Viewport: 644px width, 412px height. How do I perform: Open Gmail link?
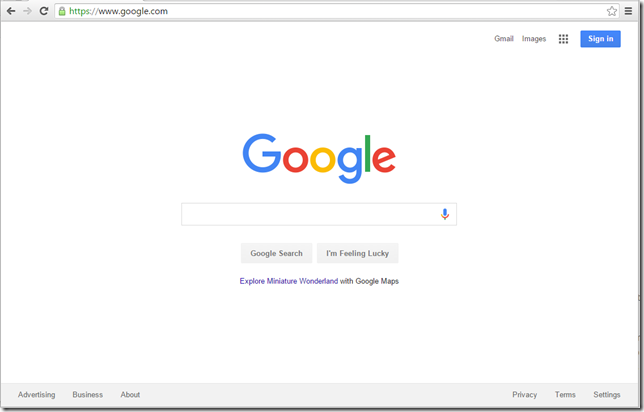coord(504,39)
